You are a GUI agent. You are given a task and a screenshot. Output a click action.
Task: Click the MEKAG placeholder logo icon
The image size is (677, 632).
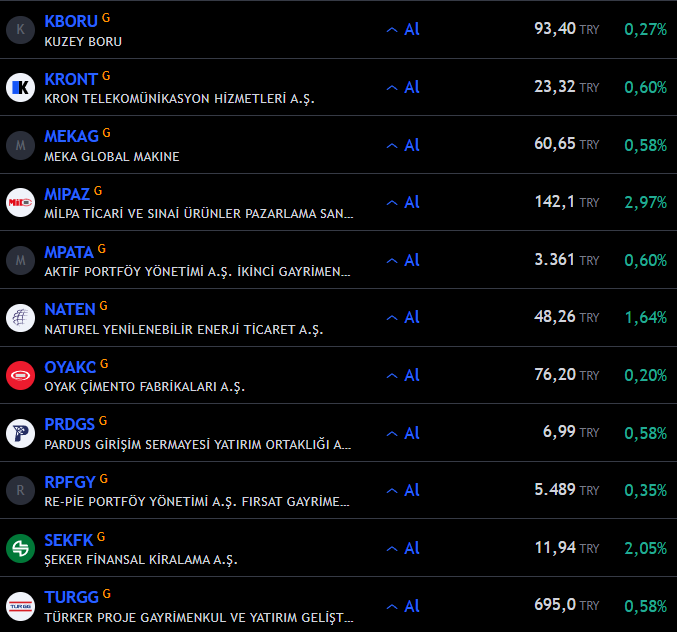tap(20, 145)
